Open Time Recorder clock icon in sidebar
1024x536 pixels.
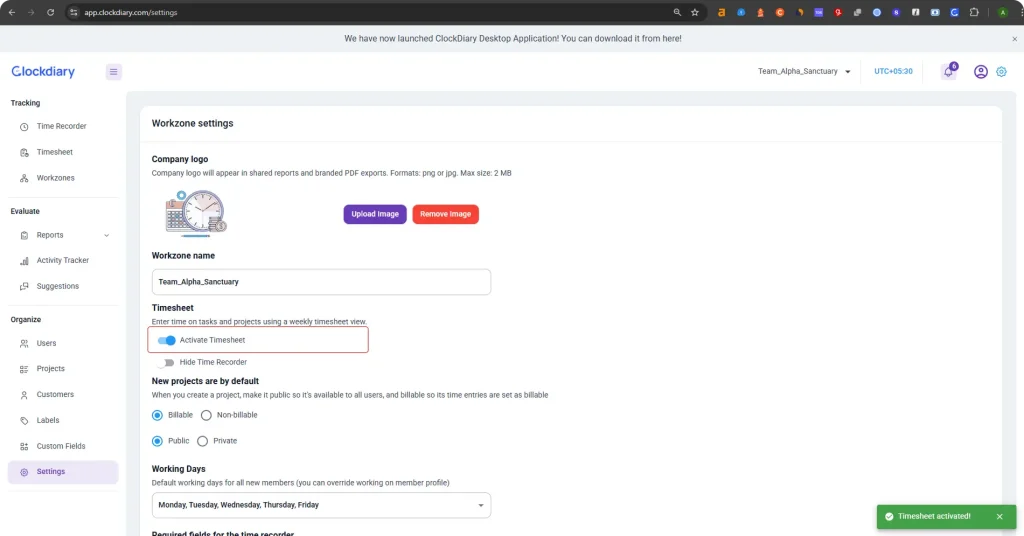click(x=24, y=127)
